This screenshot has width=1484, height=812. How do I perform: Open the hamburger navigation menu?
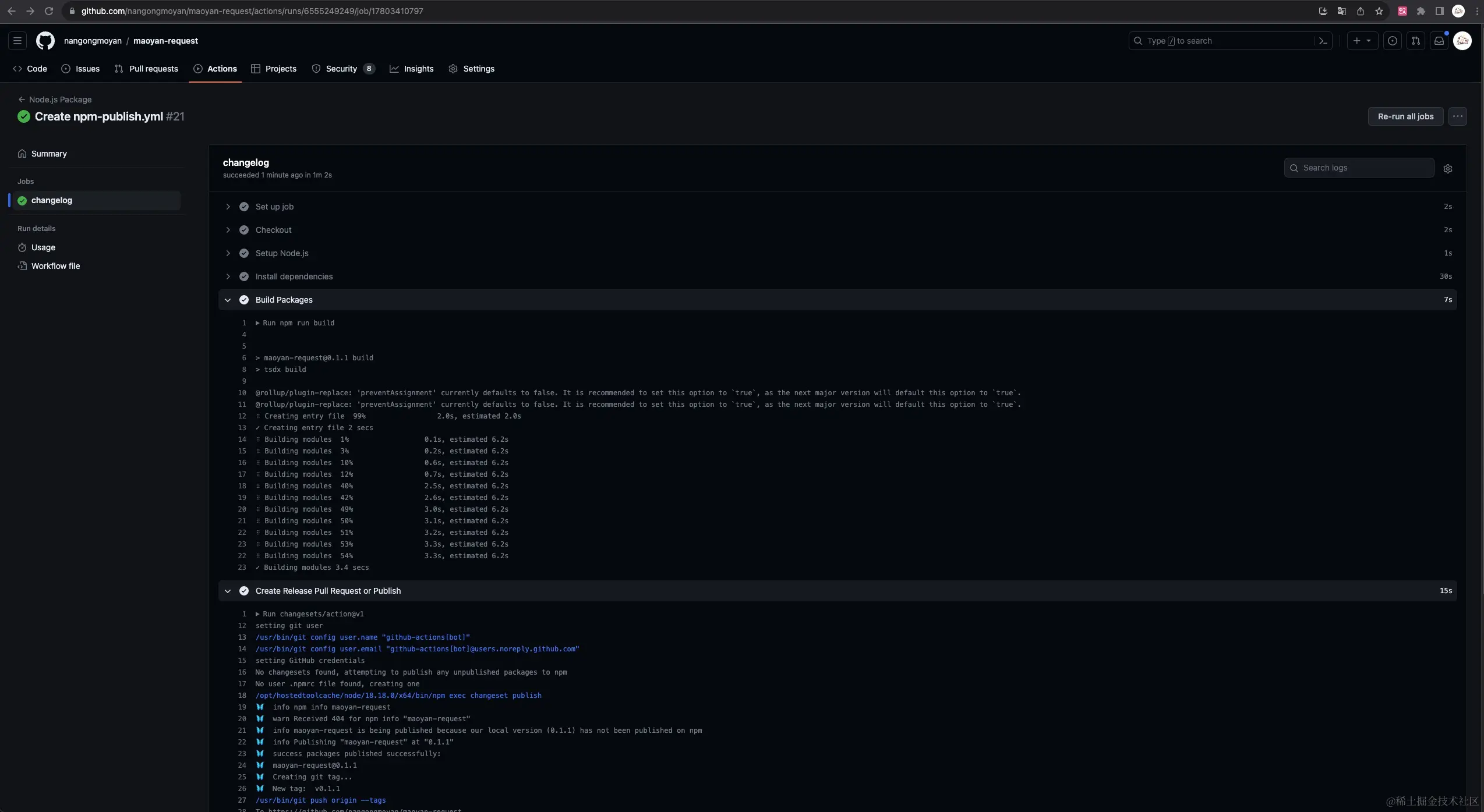[17, 41]
